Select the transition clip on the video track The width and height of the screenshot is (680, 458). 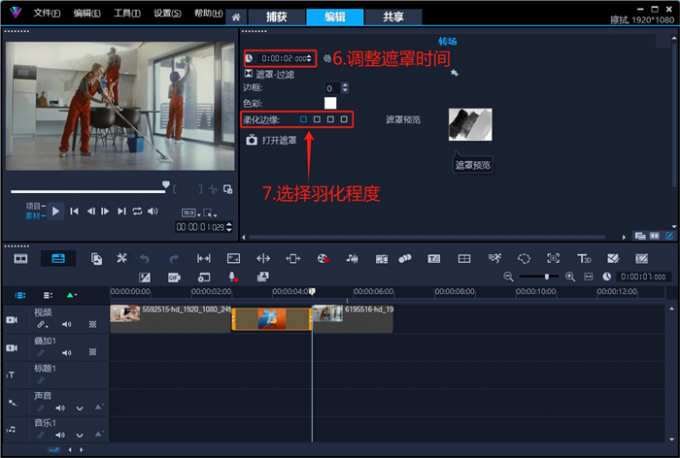coord(272,318)
